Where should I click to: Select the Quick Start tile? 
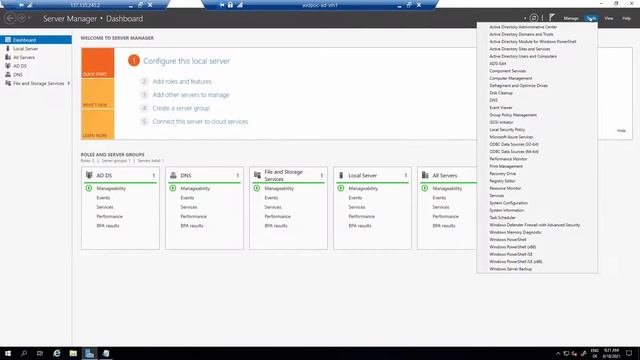(98, 63)
